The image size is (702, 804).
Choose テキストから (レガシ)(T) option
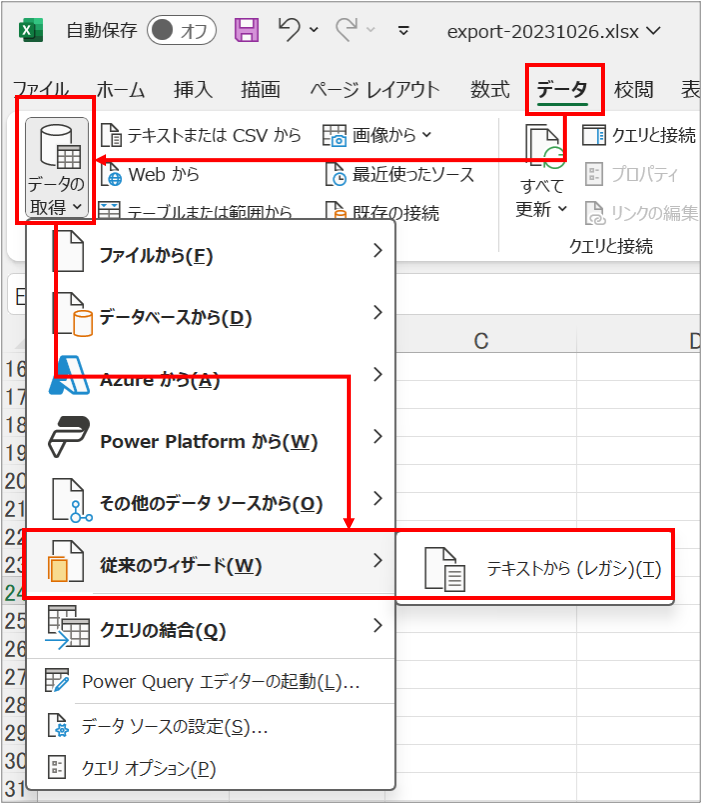point(535,569)
